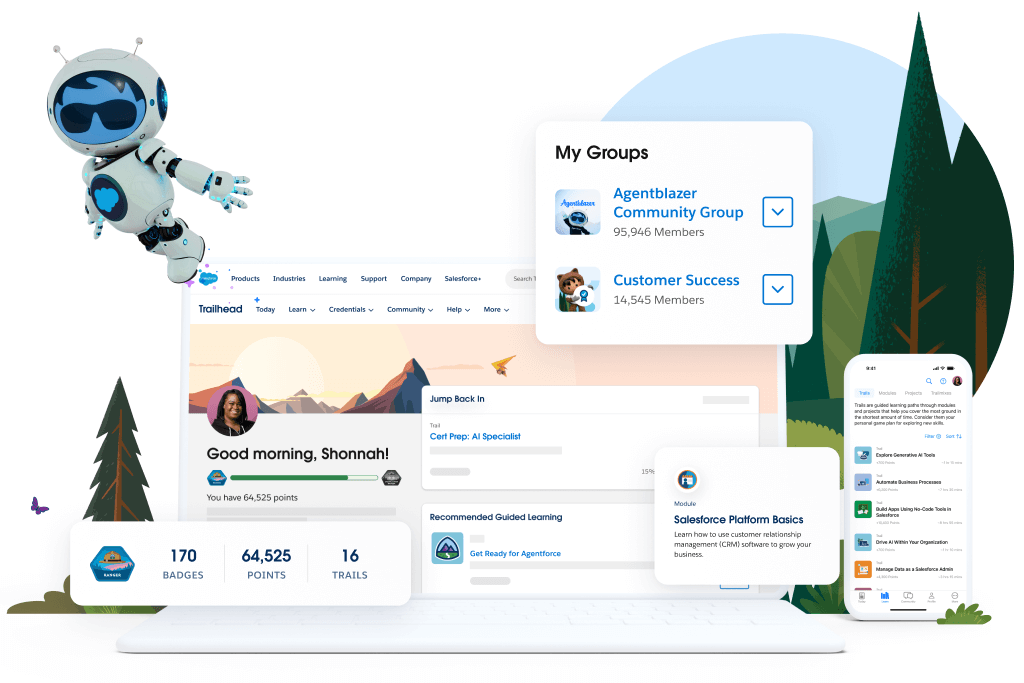
Task: Click the search field in the top nav
Action: (x=521, y=279)
